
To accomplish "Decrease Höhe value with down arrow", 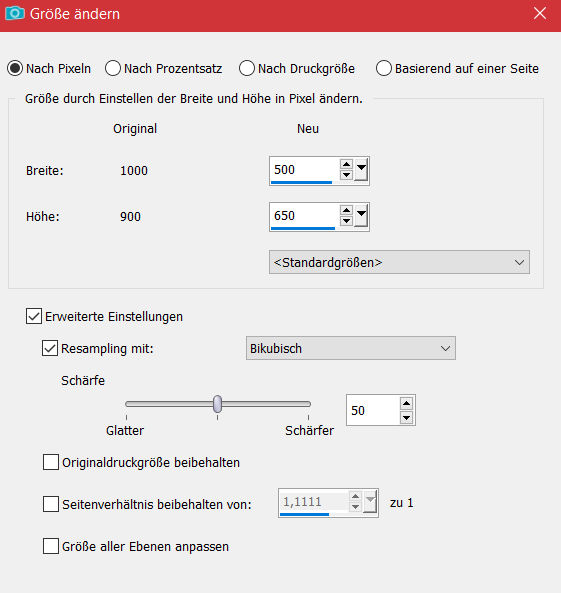I will 346,221.
